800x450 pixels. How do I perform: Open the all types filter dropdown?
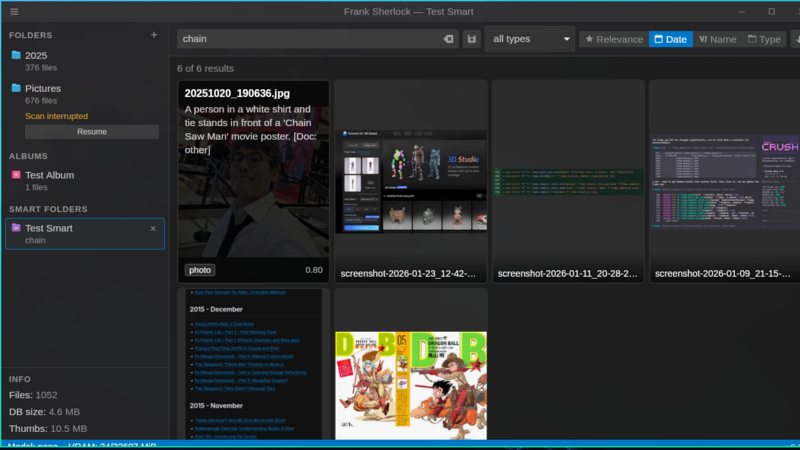tap(530, 39)
